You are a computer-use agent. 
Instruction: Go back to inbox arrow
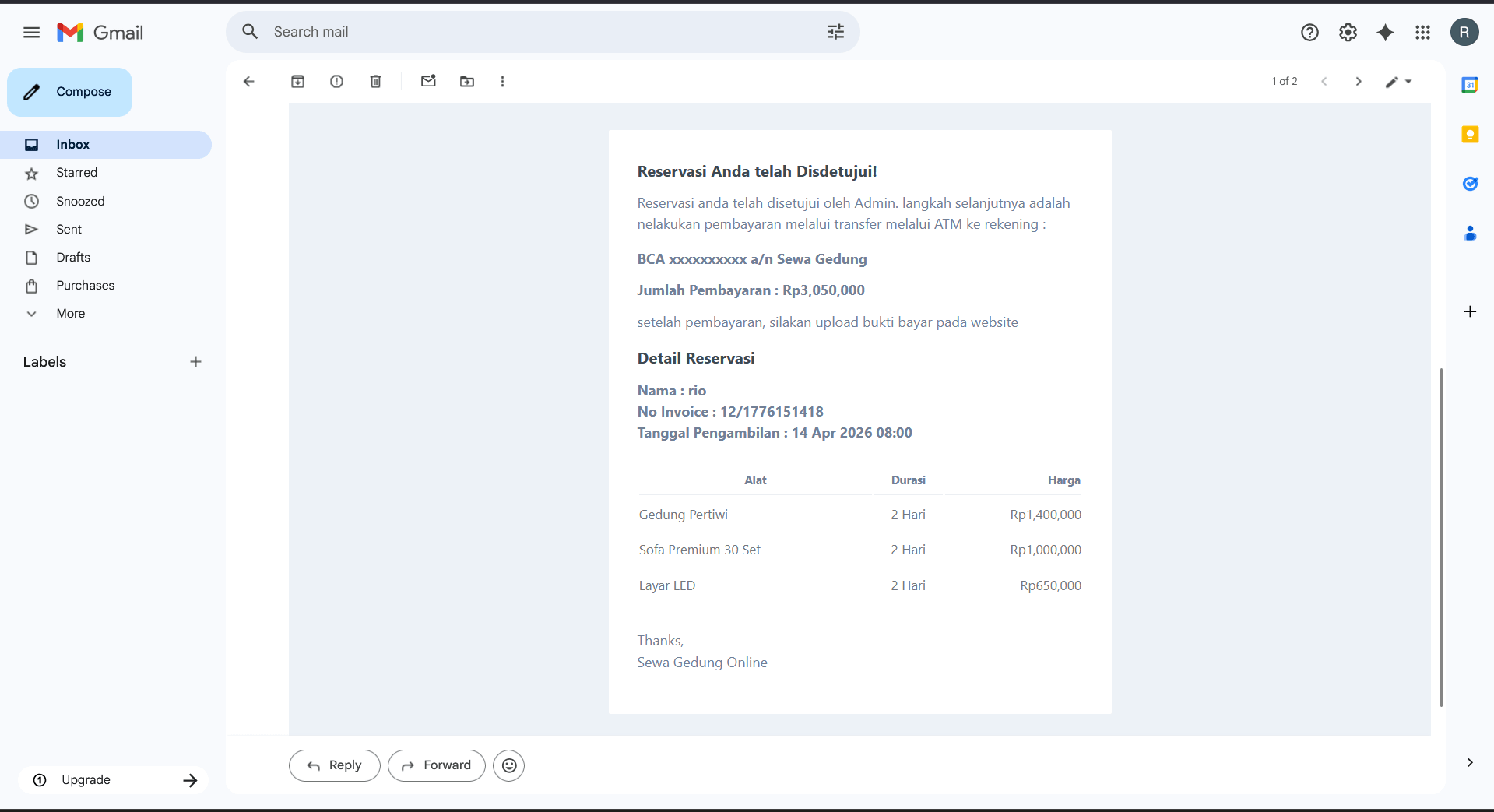coord(249,81)
